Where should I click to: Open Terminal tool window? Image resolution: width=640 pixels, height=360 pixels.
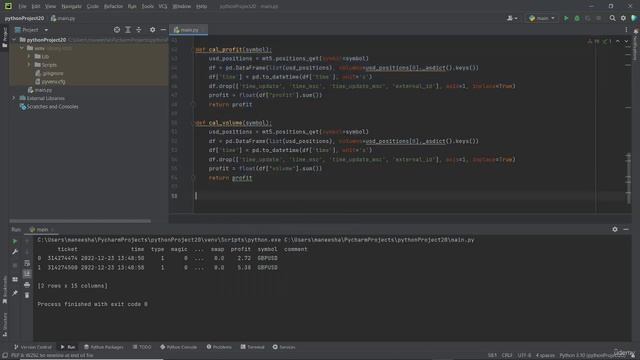click(x=252, y=347)
